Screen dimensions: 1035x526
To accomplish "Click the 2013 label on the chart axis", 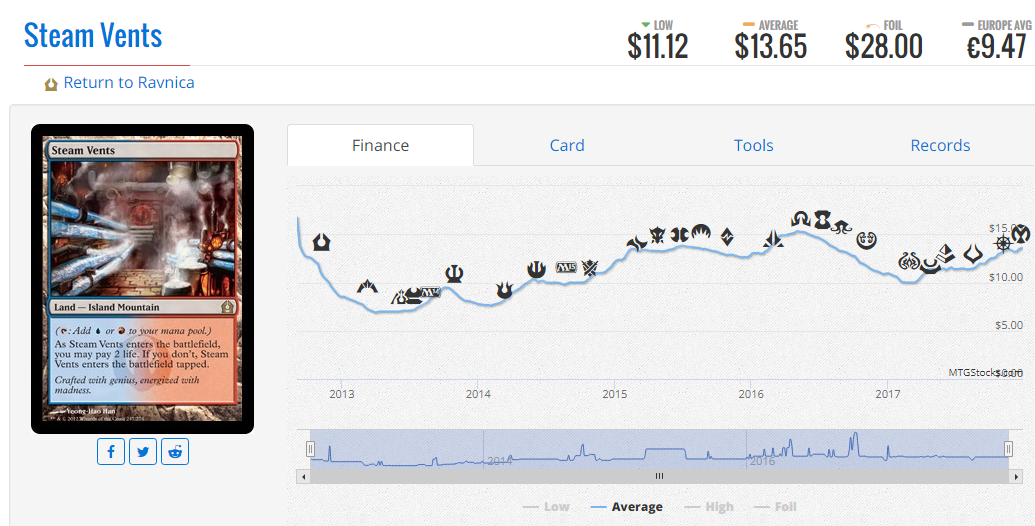I will pyautogui.click(x=342, y=394).
